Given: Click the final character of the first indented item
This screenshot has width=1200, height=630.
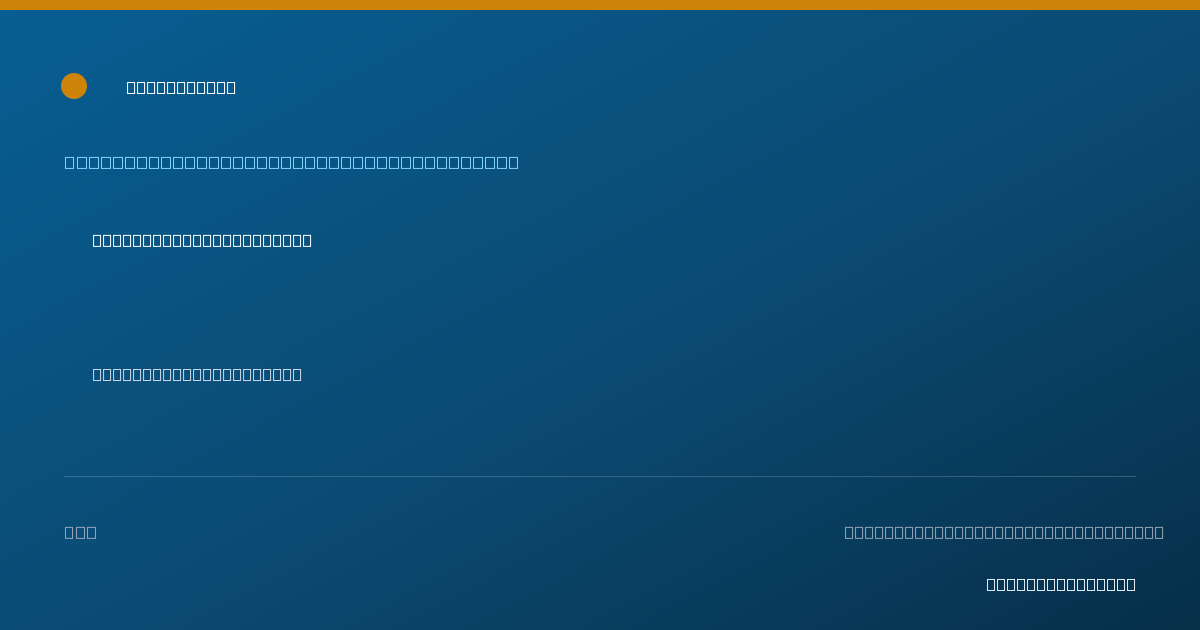Looking at the screenshot, I should point(307,240).
